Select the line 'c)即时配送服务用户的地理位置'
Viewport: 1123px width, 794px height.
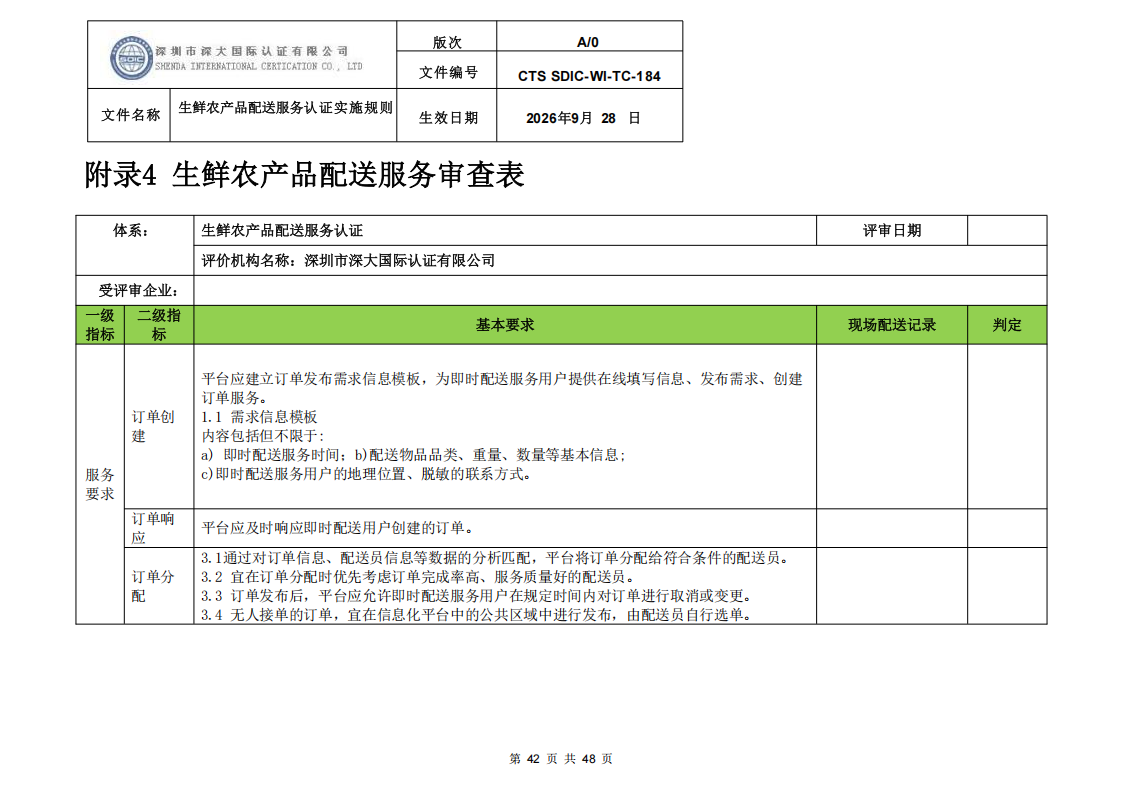click(366, 474)
